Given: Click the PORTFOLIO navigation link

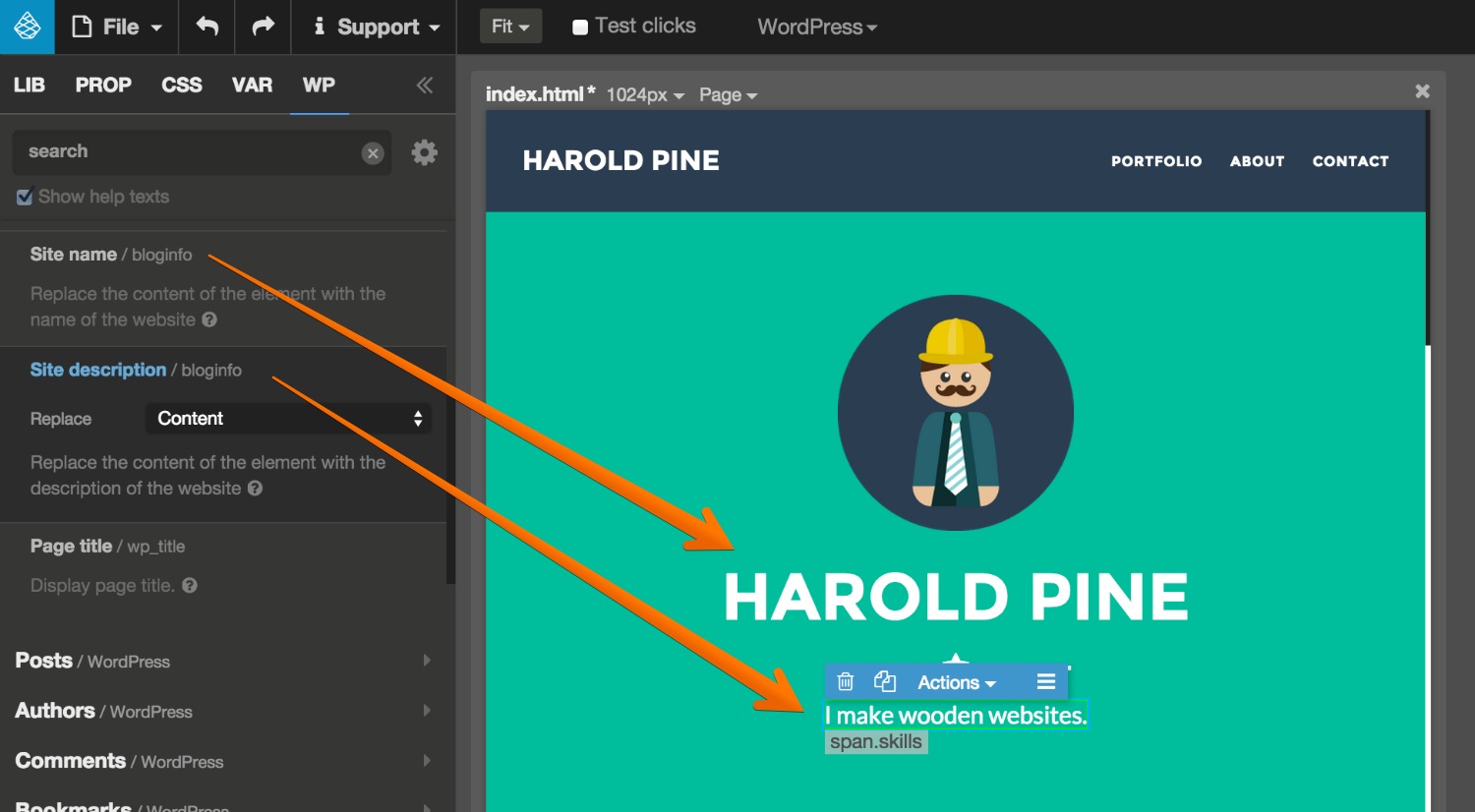Looking at the screenshot, I should pyautogui.click(x=1155, y=161).
